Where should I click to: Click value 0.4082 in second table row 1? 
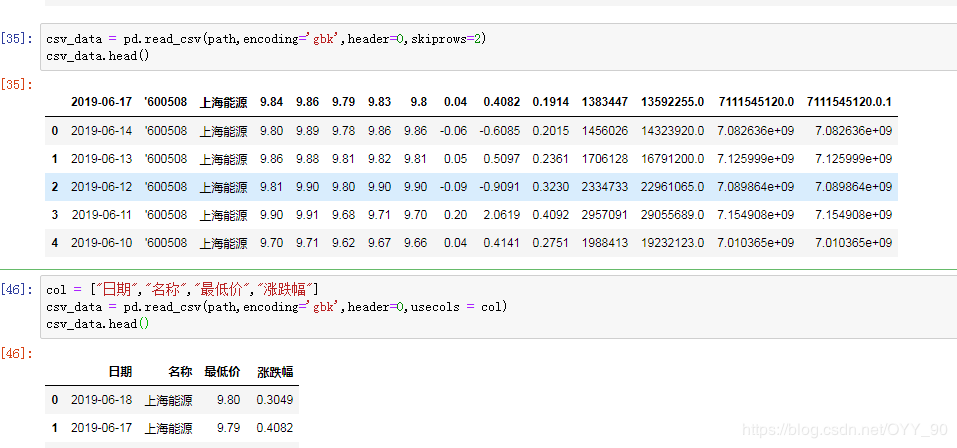click(275, 428)
